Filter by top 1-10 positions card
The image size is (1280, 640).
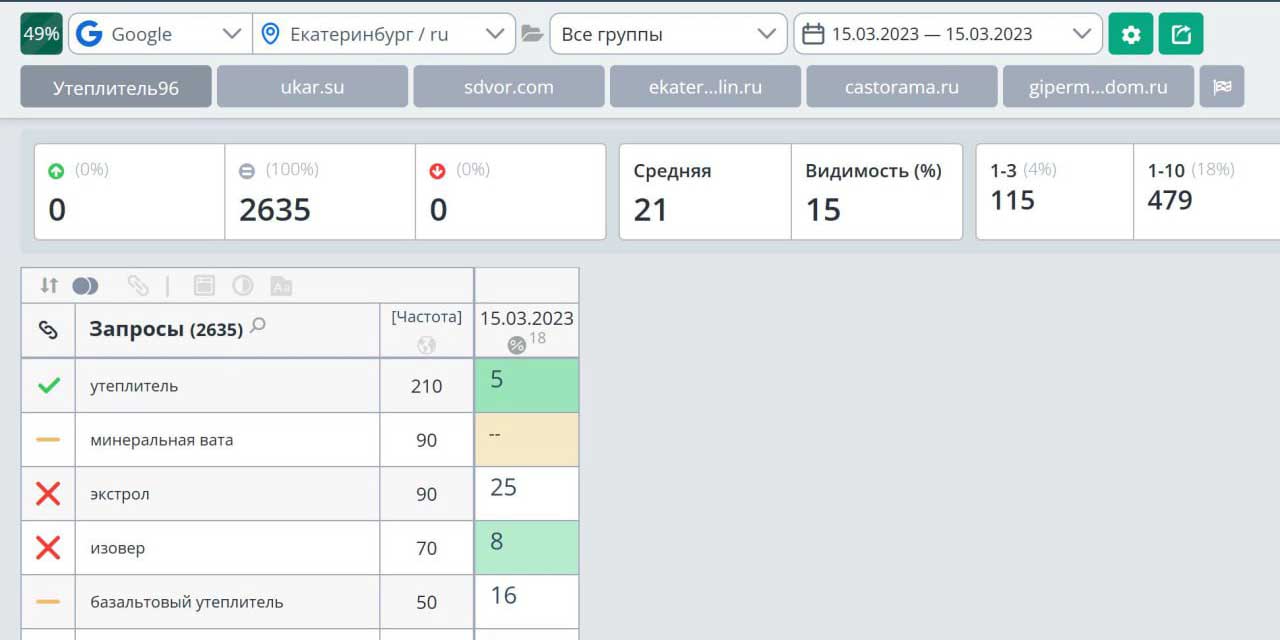[x=1207, y=192]
